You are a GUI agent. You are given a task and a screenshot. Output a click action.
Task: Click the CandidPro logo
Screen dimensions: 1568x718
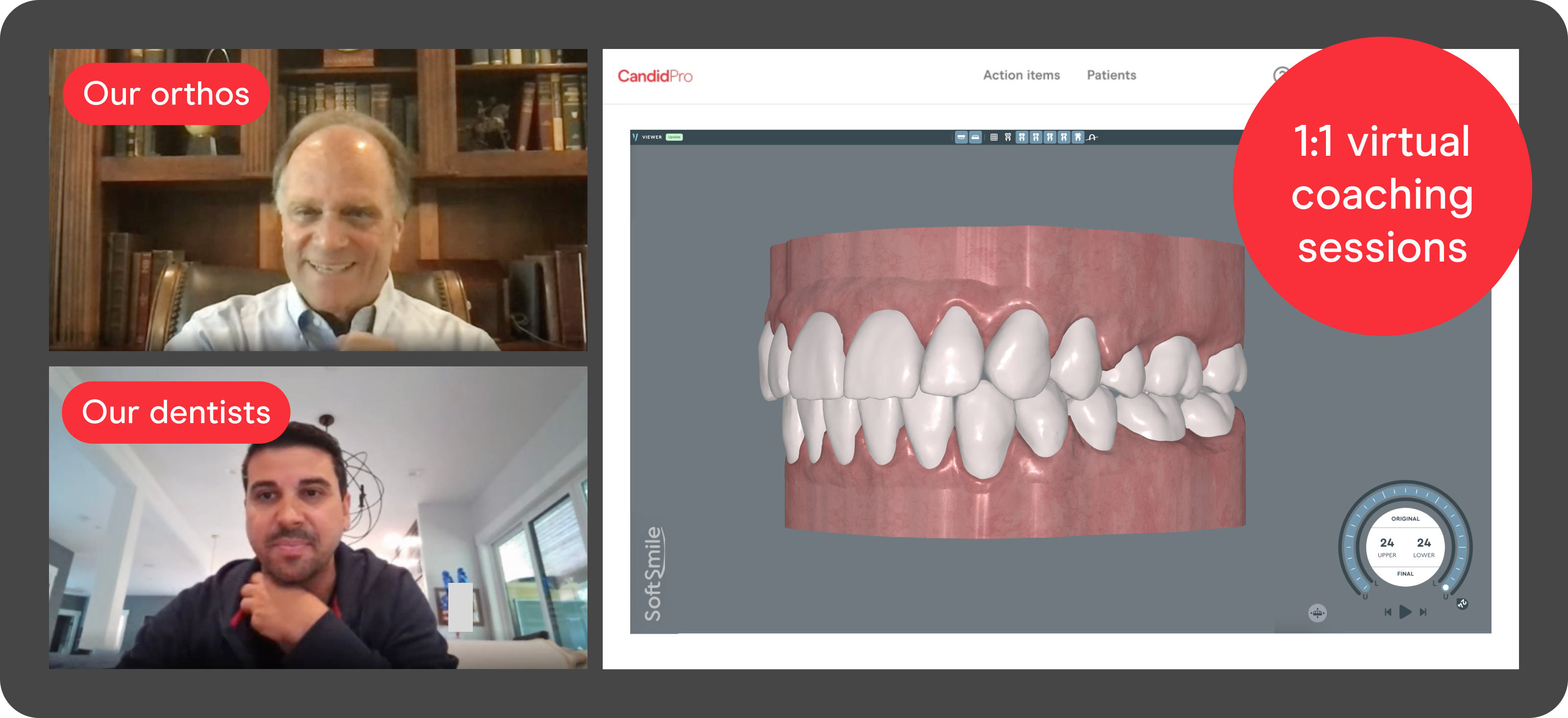pos(655,76)
